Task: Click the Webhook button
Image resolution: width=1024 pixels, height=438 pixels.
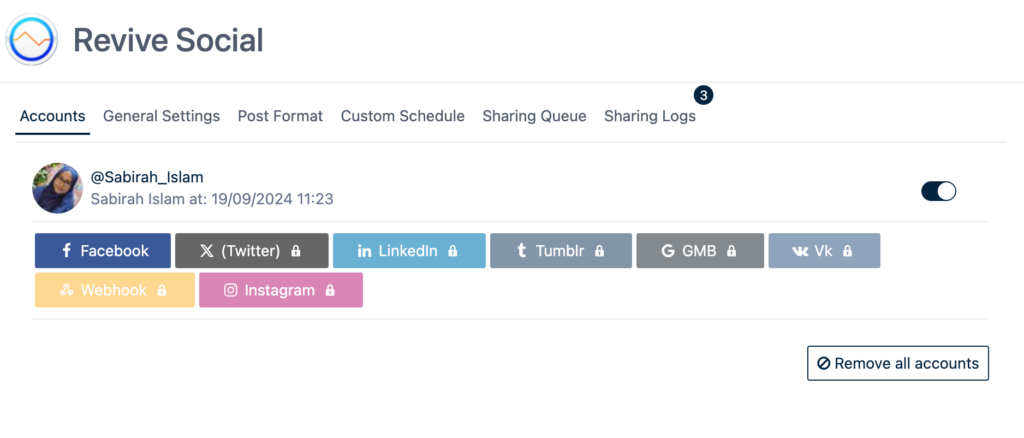Action: pos(114,290)
